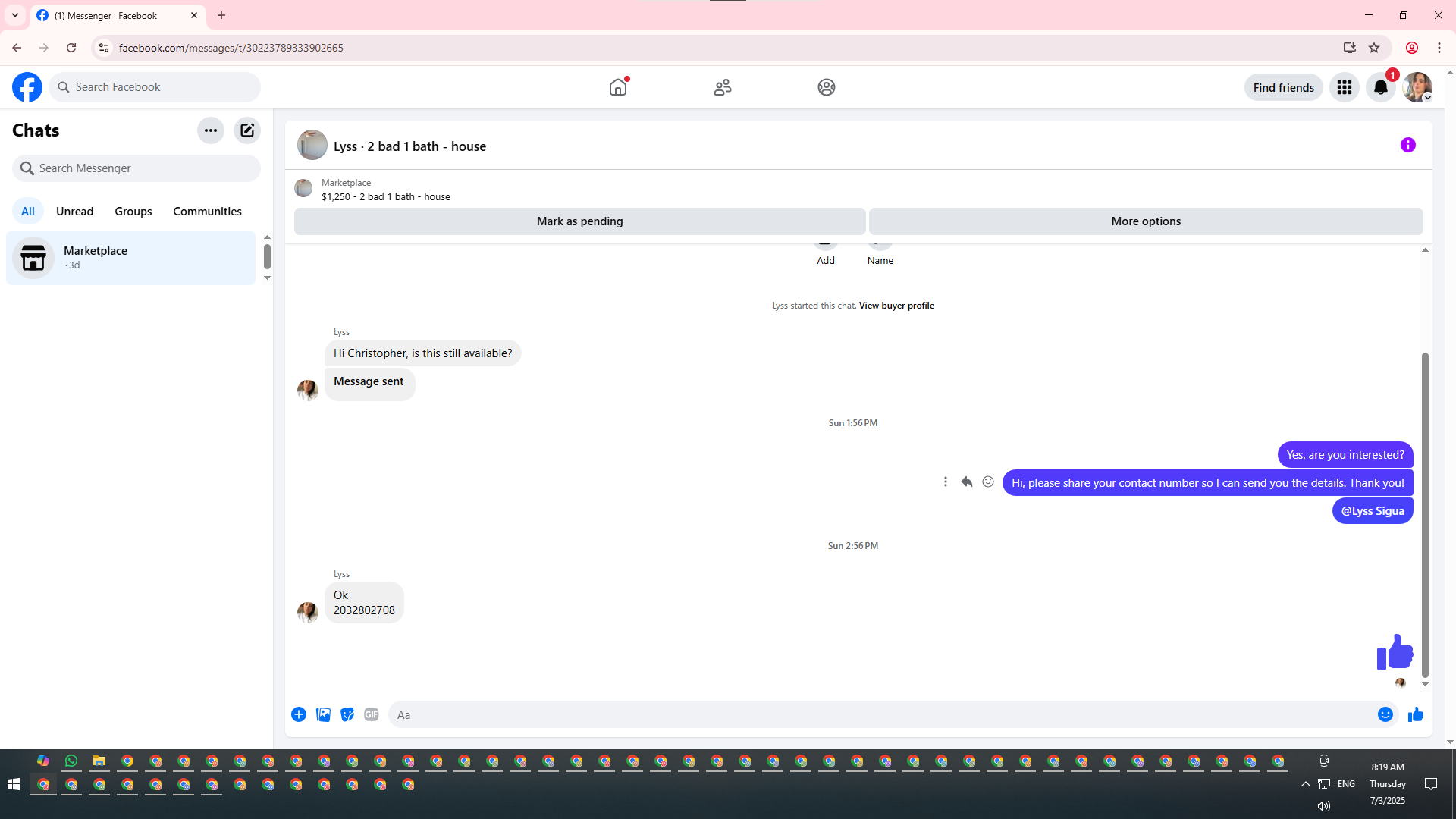Reply to the contact number message
The width and height of the screenshot is (1456, 819).
click(966, 482)
